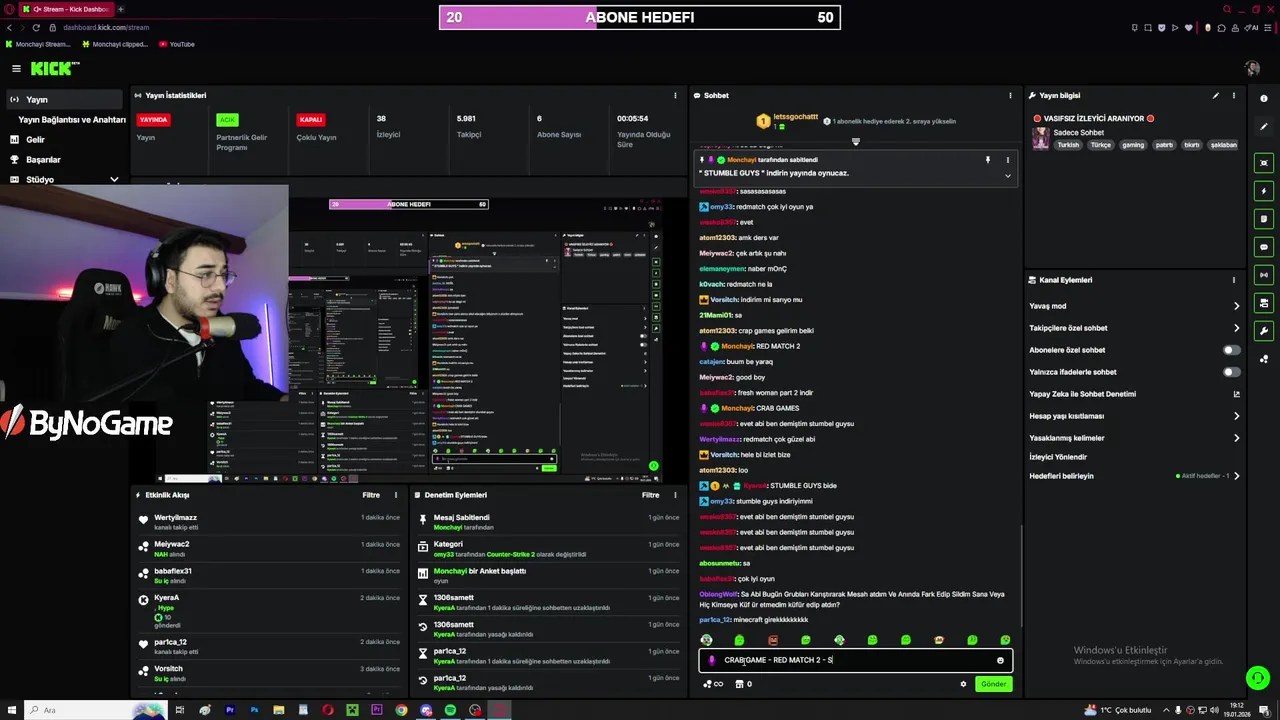
Task: Toggle Abonelere özel sohbet switch
Action: click(1232, 350)
